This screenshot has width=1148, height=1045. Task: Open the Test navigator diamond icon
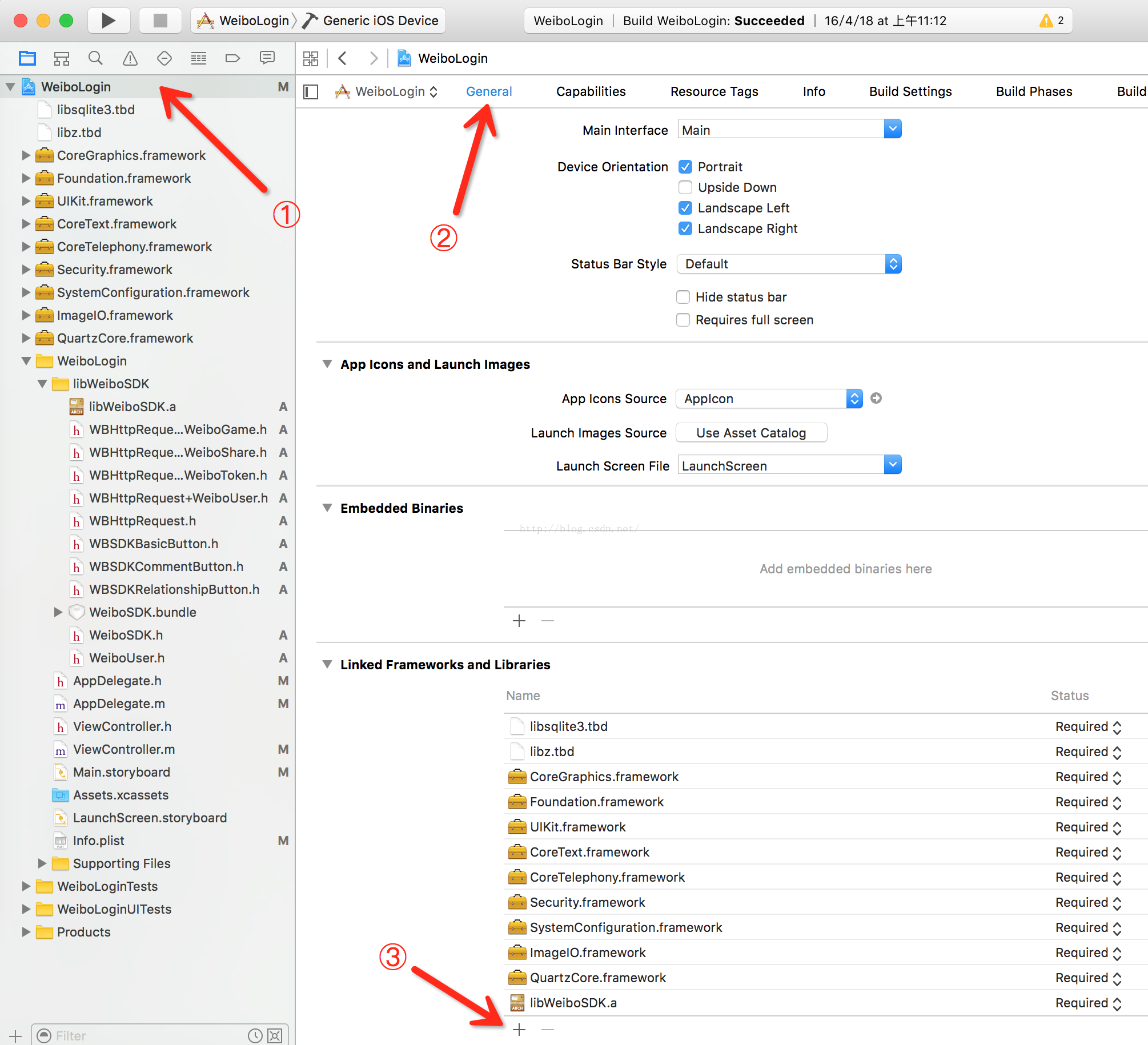[164, 58]
